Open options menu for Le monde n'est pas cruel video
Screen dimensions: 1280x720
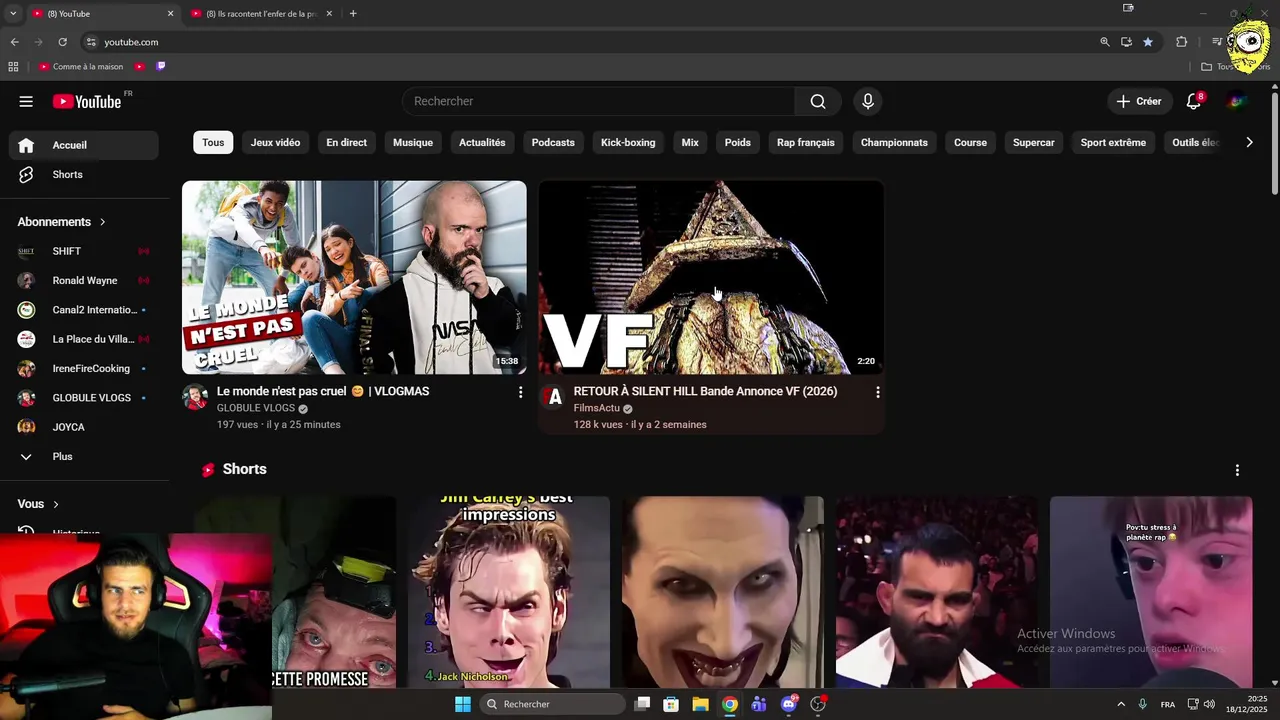click(520, 392)
